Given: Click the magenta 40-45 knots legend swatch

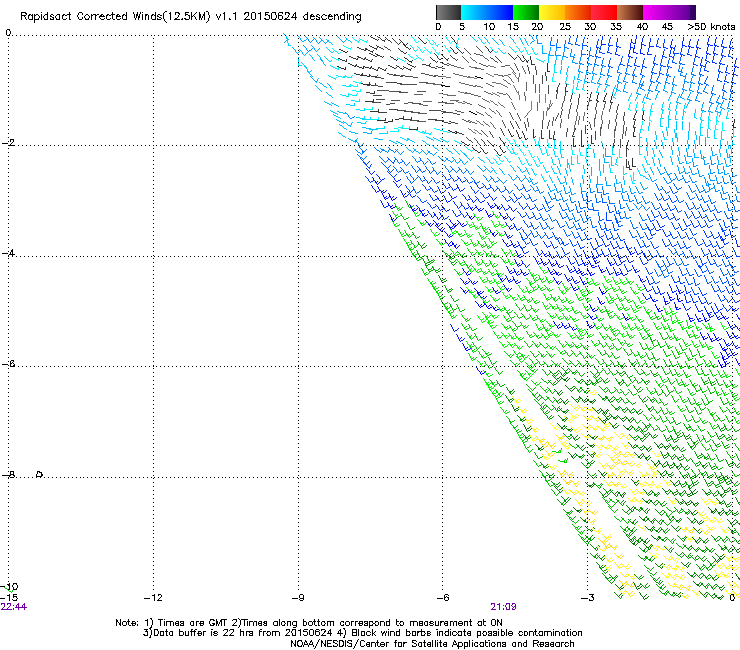Looking at the screenshot, I should click(656, 12).
